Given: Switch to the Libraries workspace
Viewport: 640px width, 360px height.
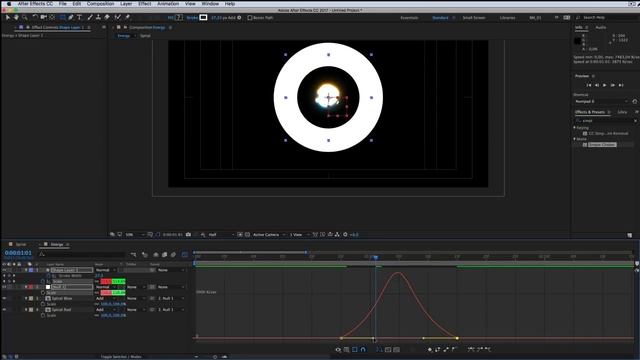Looking at the screenshot, I should click(507, 18).
